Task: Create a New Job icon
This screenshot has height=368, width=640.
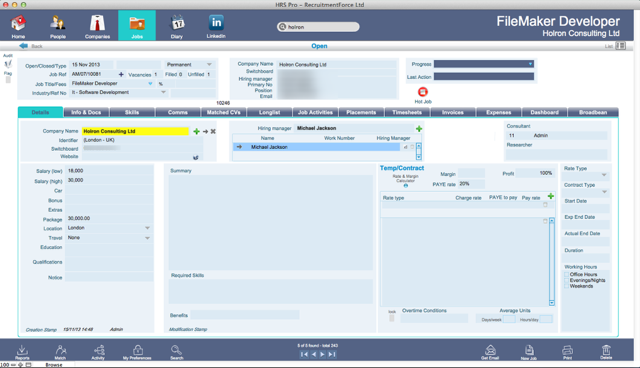Action: pos(529,350)
